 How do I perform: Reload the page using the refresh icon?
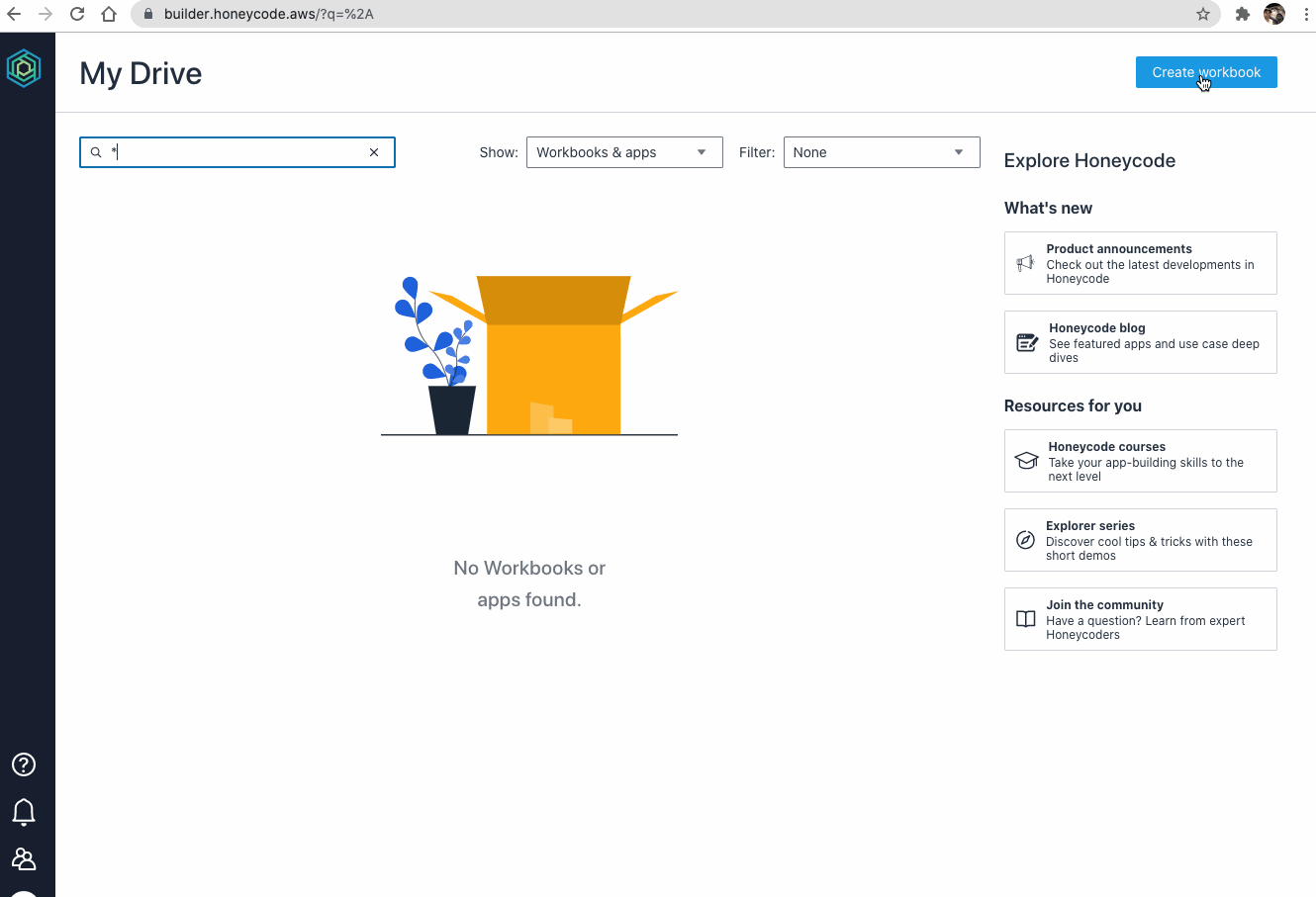click(x=77, y=14)
